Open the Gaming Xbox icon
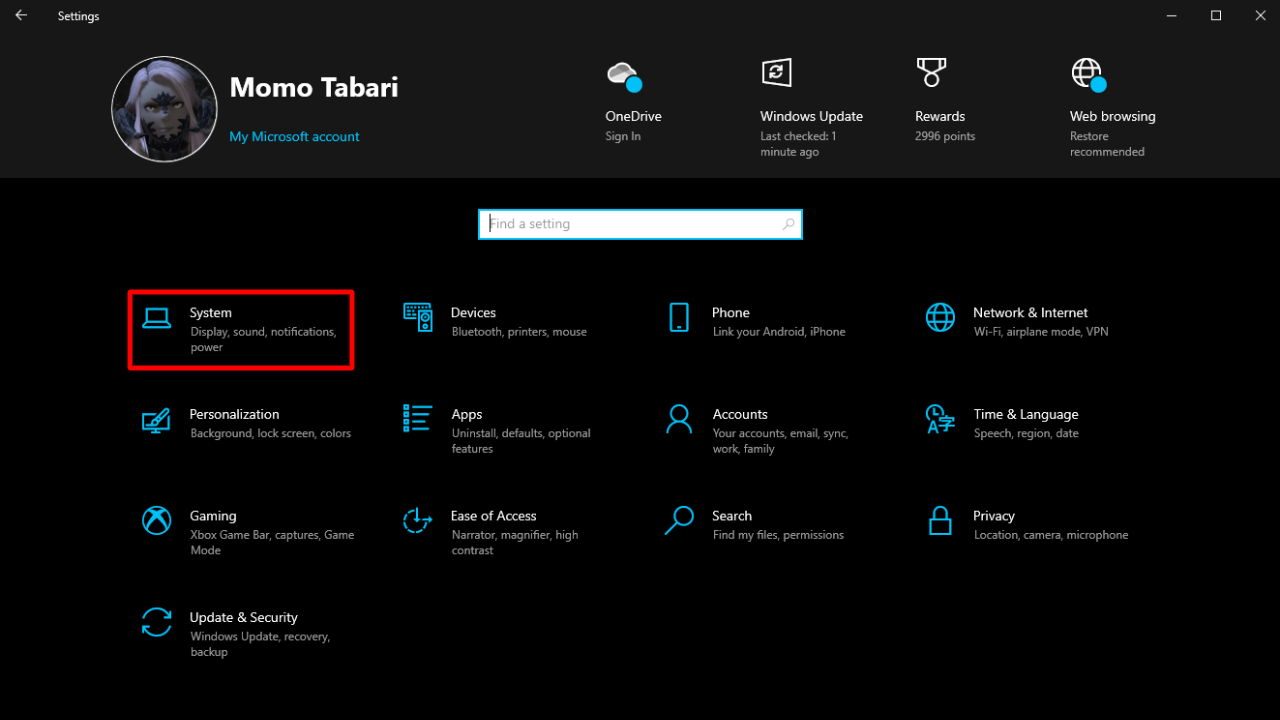 (x=156, y=520)
